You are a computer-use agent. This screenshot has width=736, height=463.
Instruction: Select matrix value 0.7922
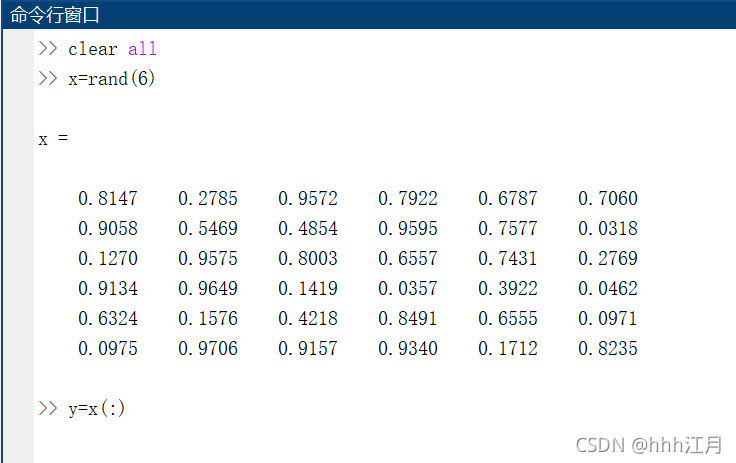pos(408,198)
